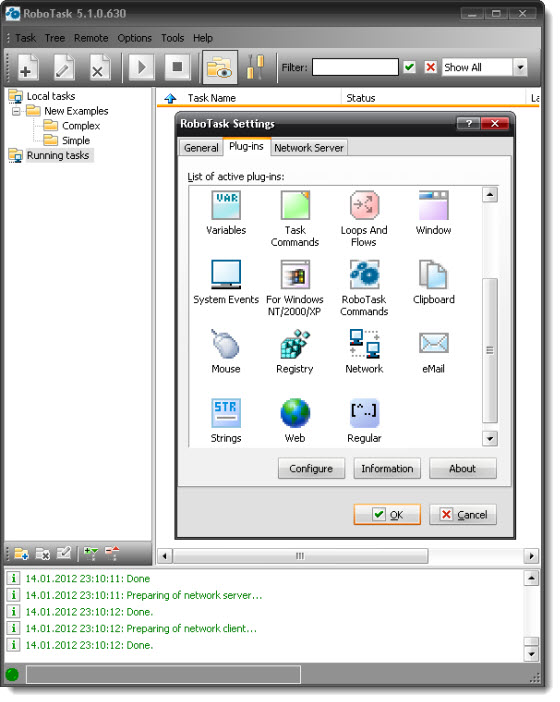This screenshot has width=560, height=702.
Task: Select the Complex folder in tree
Action: [81, 126]
